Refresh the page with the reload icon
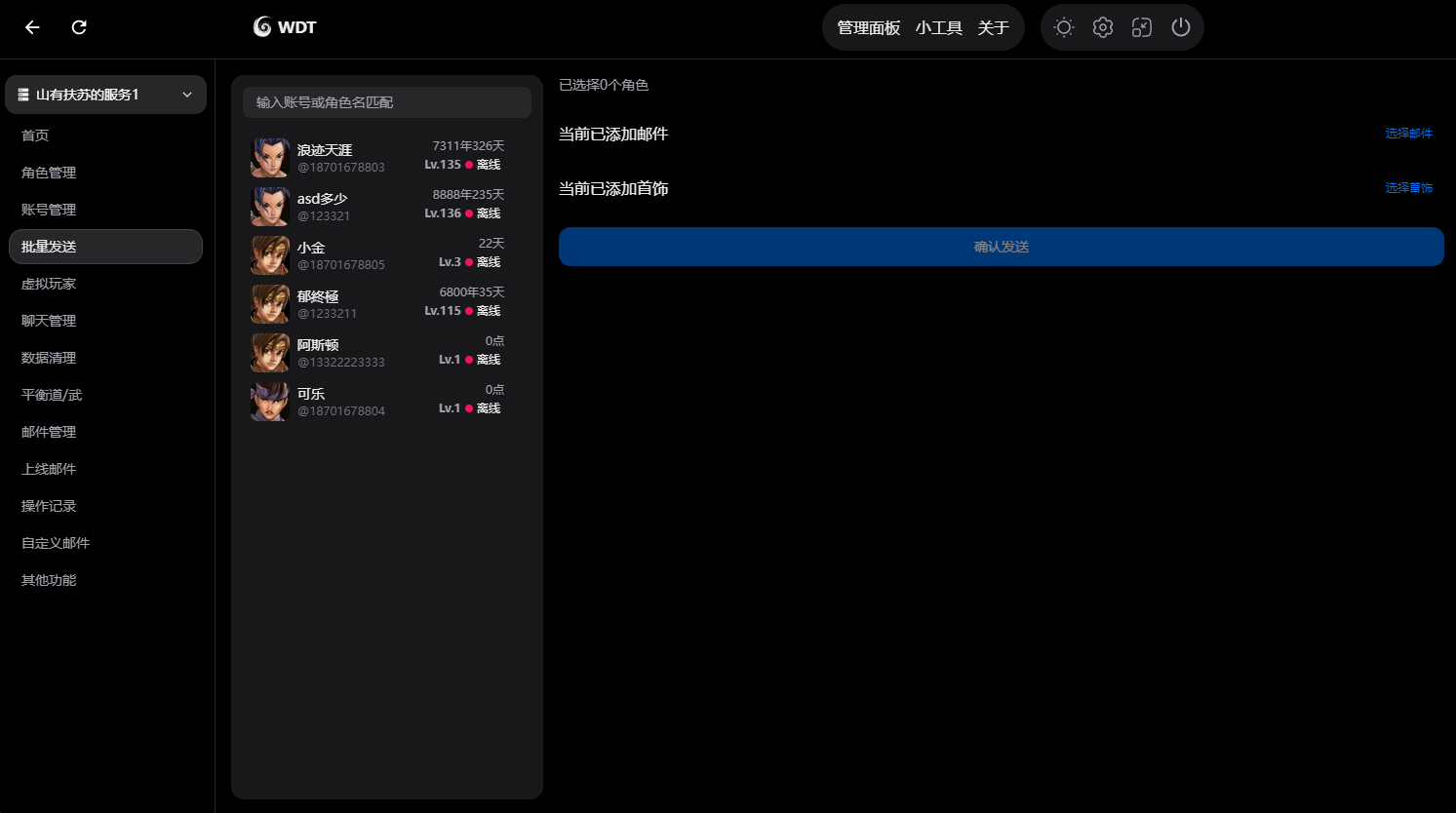The height and width of the screenshot is (813, 1456). point(78,27)
